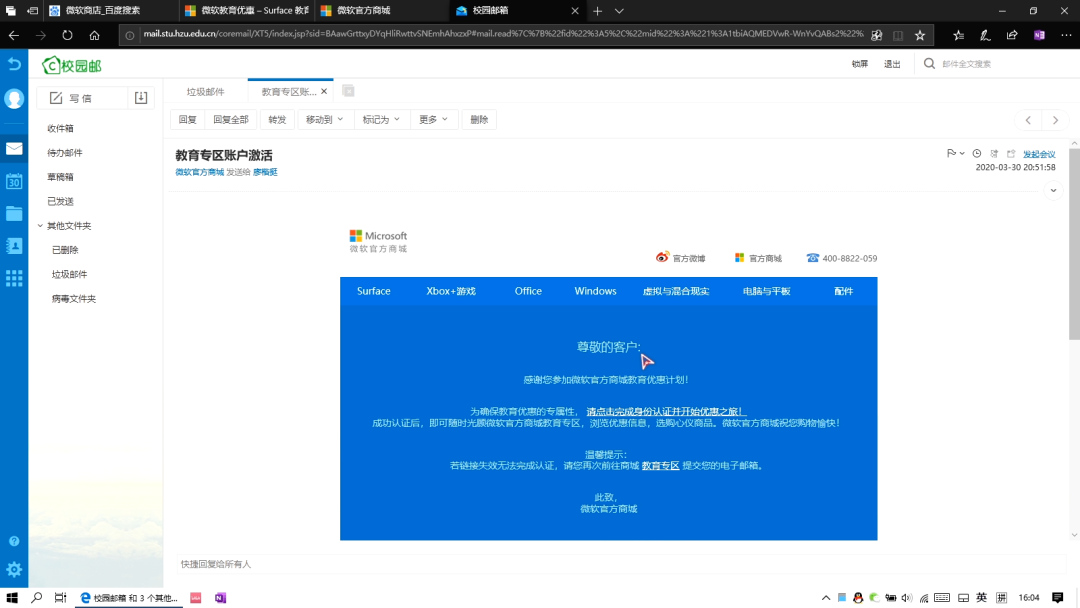This screenshot has width=1080, height=608.
Task: Click the mail pane vertical scrollbar
Action: (x=1074, y=243)
